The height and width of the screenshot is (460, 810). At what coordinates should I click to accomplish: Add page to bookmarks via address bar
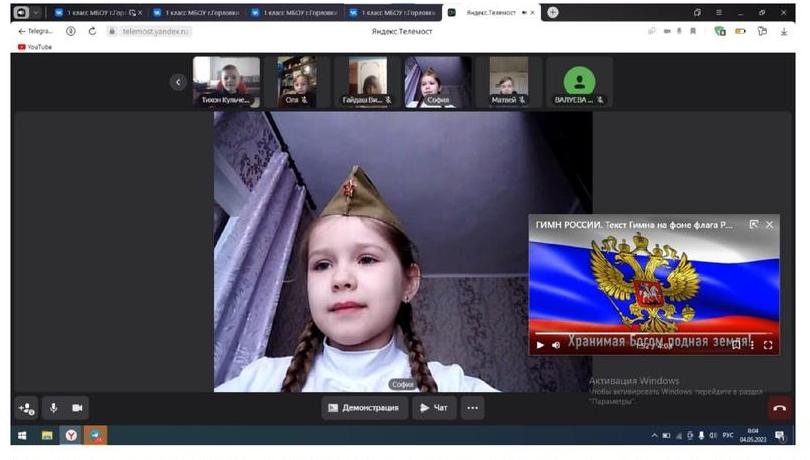693,31
